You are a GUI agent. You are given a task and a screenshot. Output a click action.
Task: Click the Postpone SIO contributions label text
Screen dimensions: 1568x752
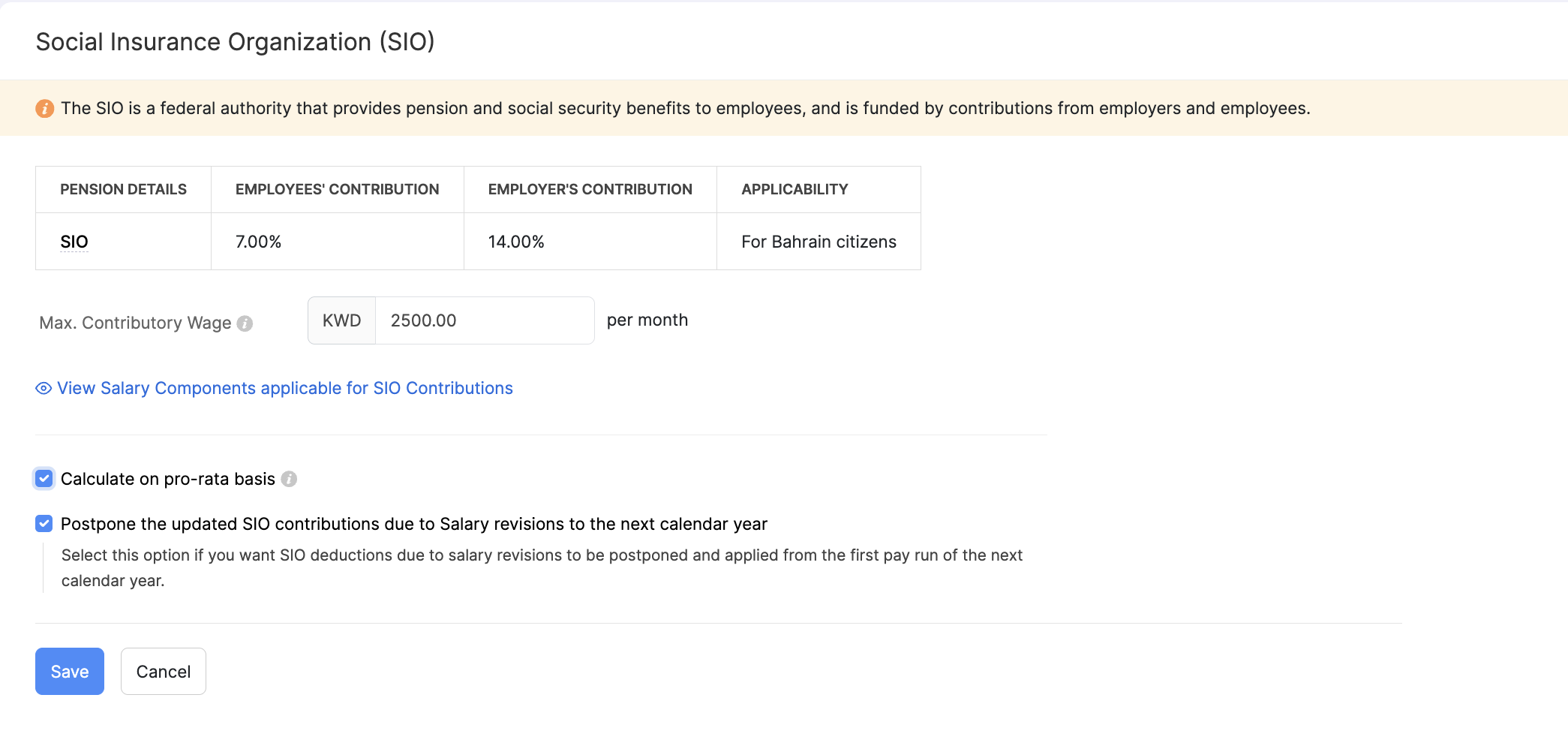(x=413, y=524)
